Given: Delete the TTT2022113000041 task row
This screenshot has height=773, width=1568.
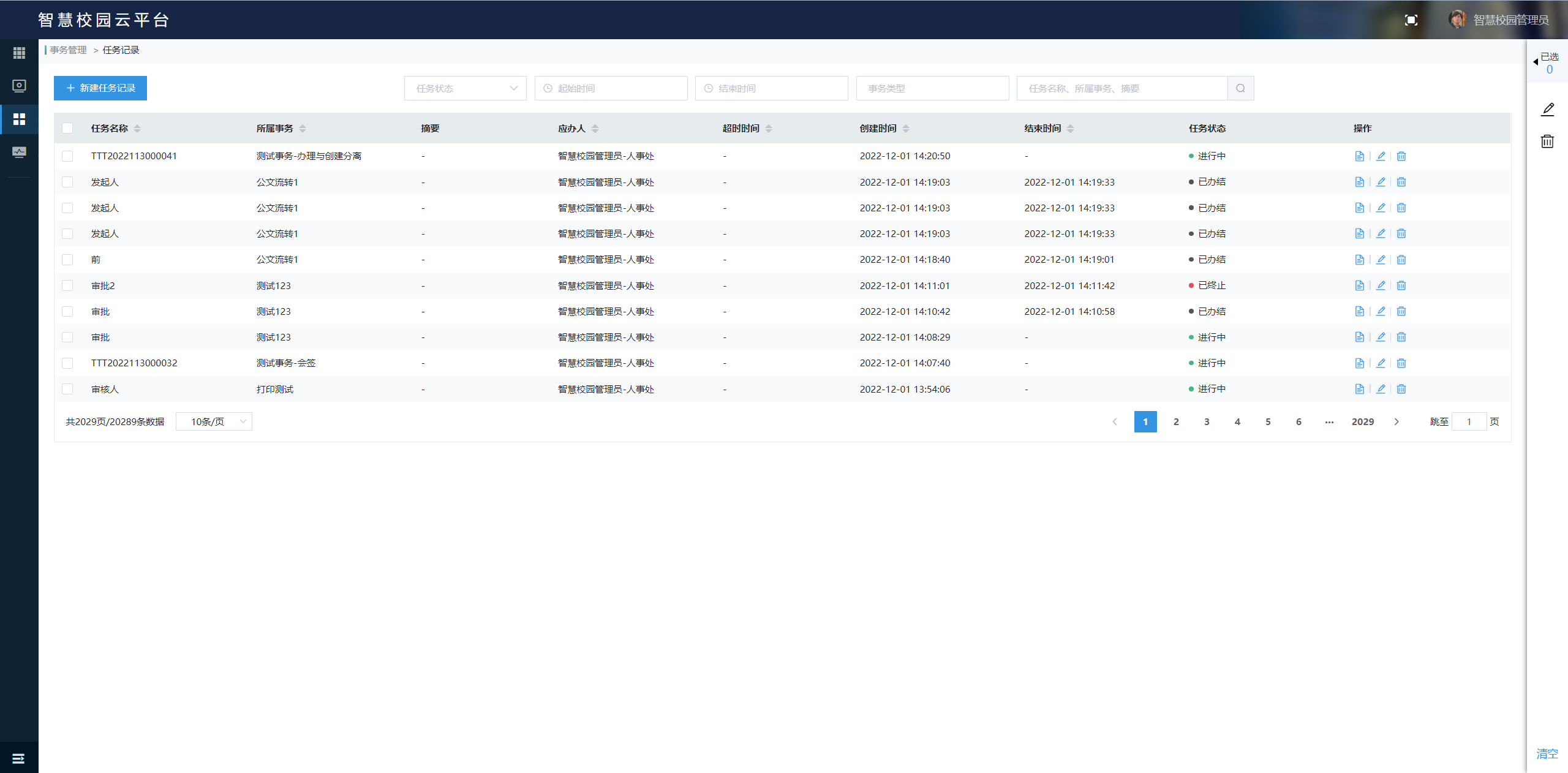Looking at the screenshot, I should coord(1401,156).
